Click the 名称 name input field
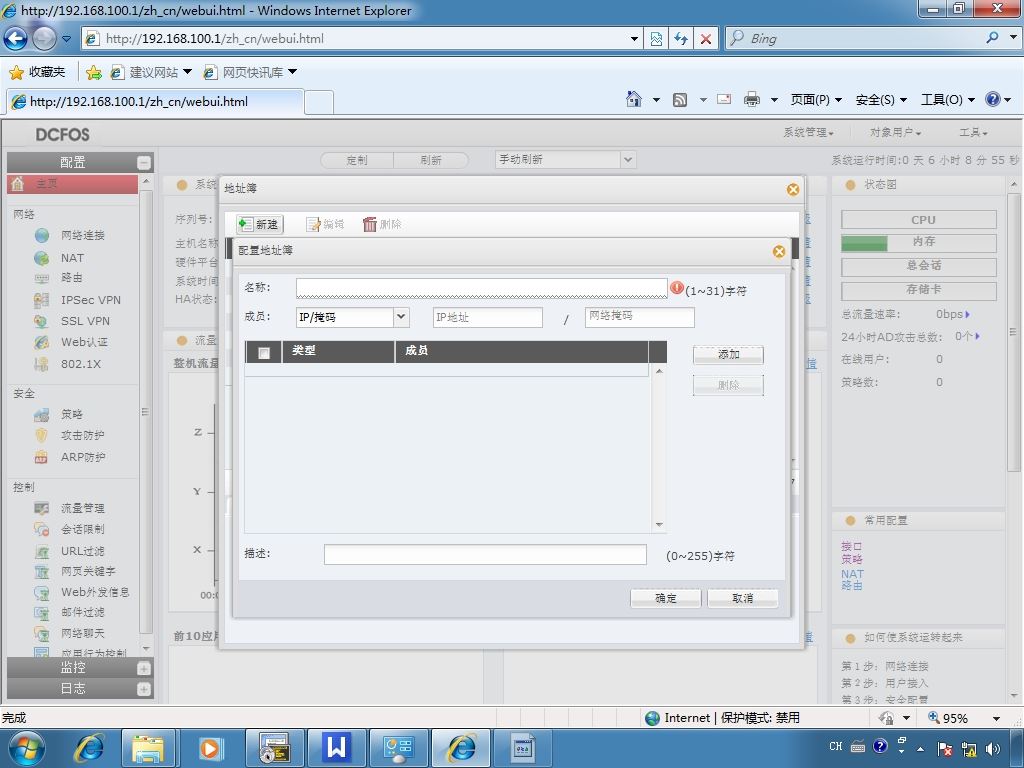 481,288
